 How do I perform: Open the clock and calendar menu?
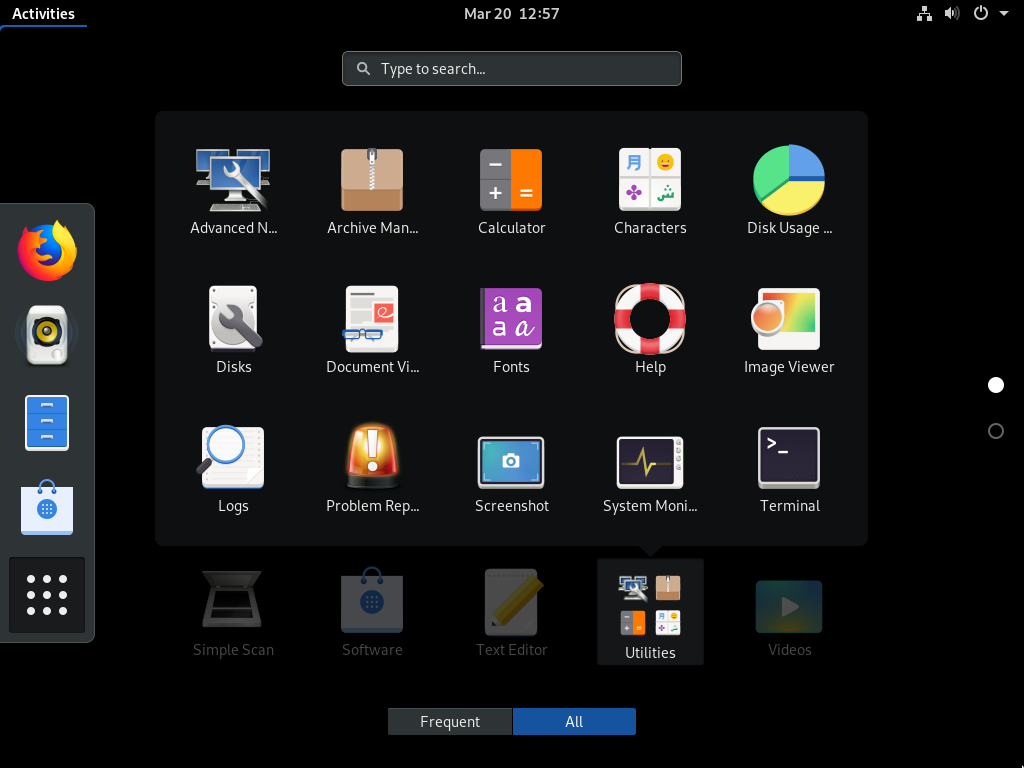pos(511,14)
